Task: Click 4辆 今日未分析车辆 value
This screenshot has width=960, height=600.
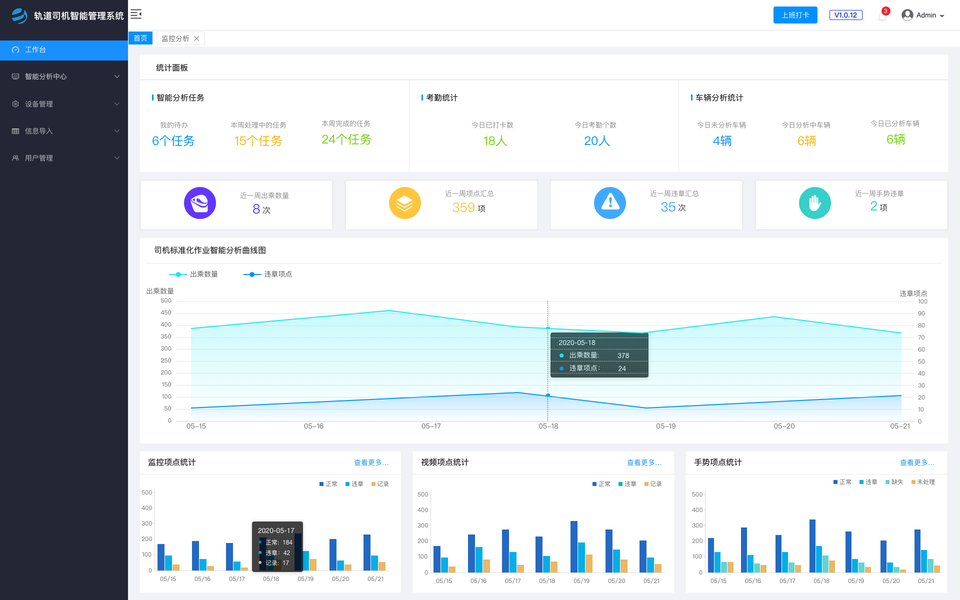Action: click(x=722, y=141)
